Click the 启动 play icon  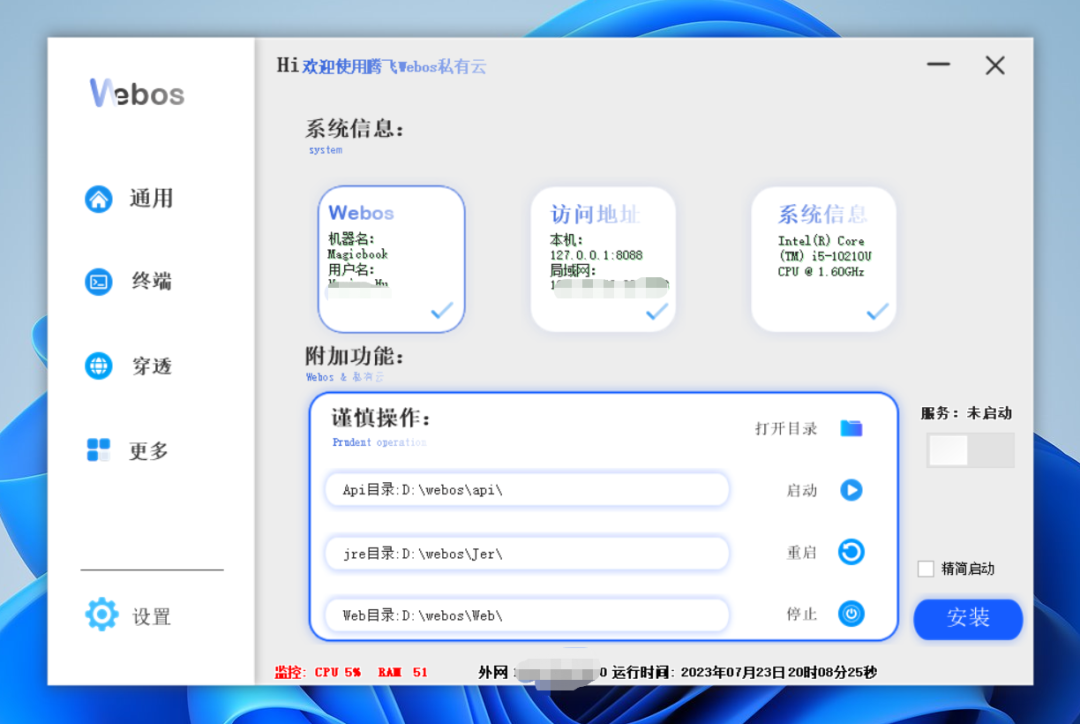[x=851, y=490]
